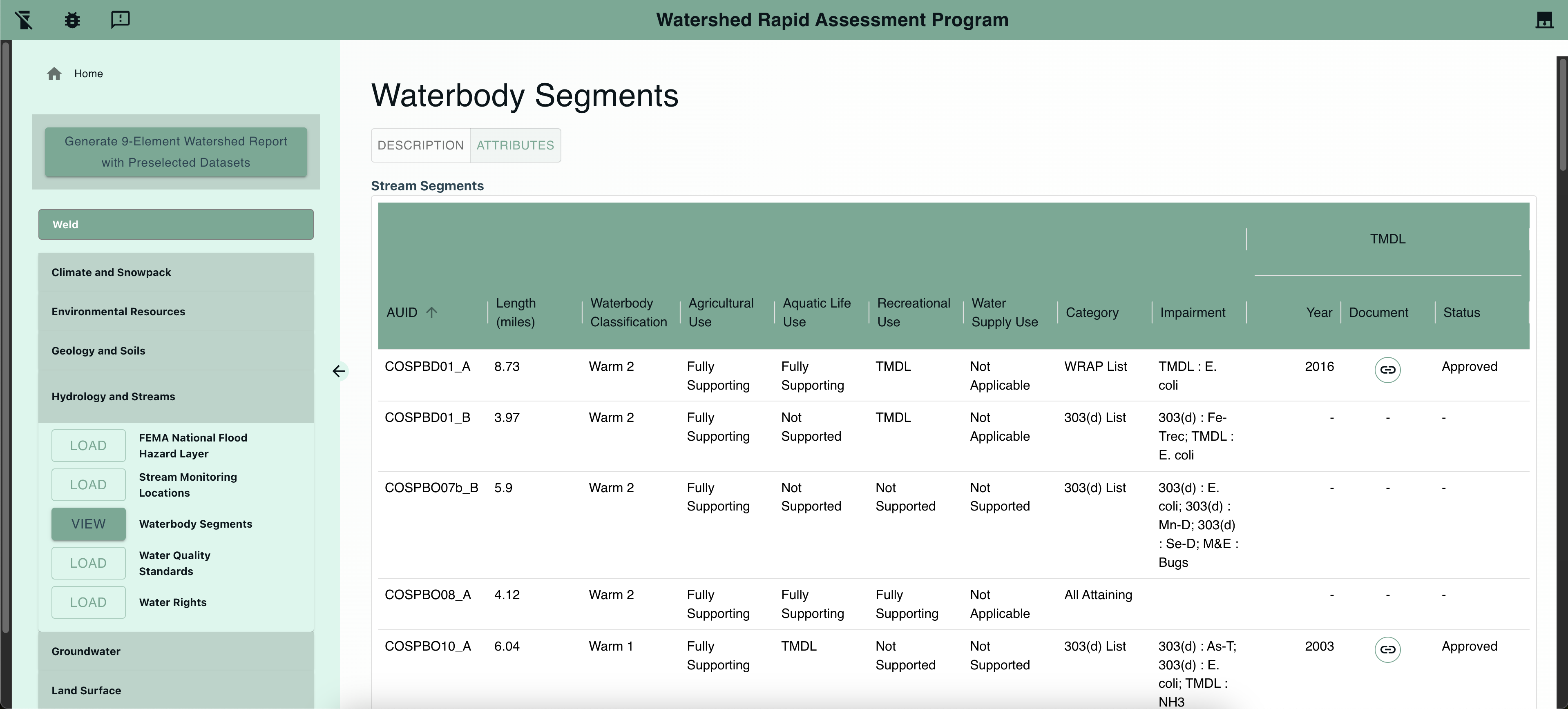
Task: Click the All Attaining category cell
Action: coord(1098,595)
